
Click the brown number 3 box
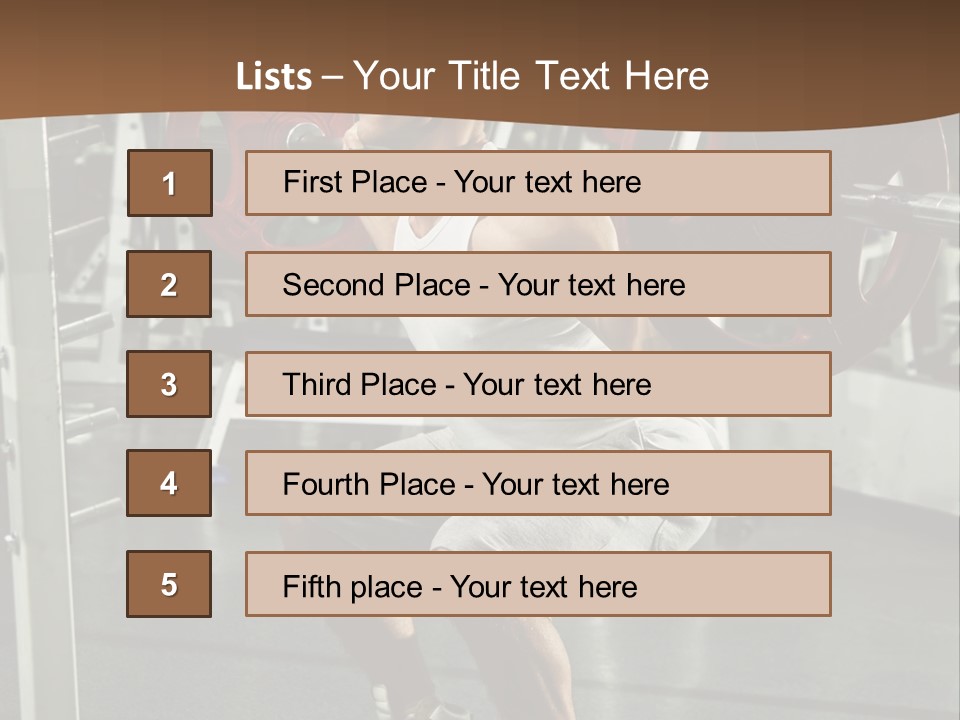point(169,384)
